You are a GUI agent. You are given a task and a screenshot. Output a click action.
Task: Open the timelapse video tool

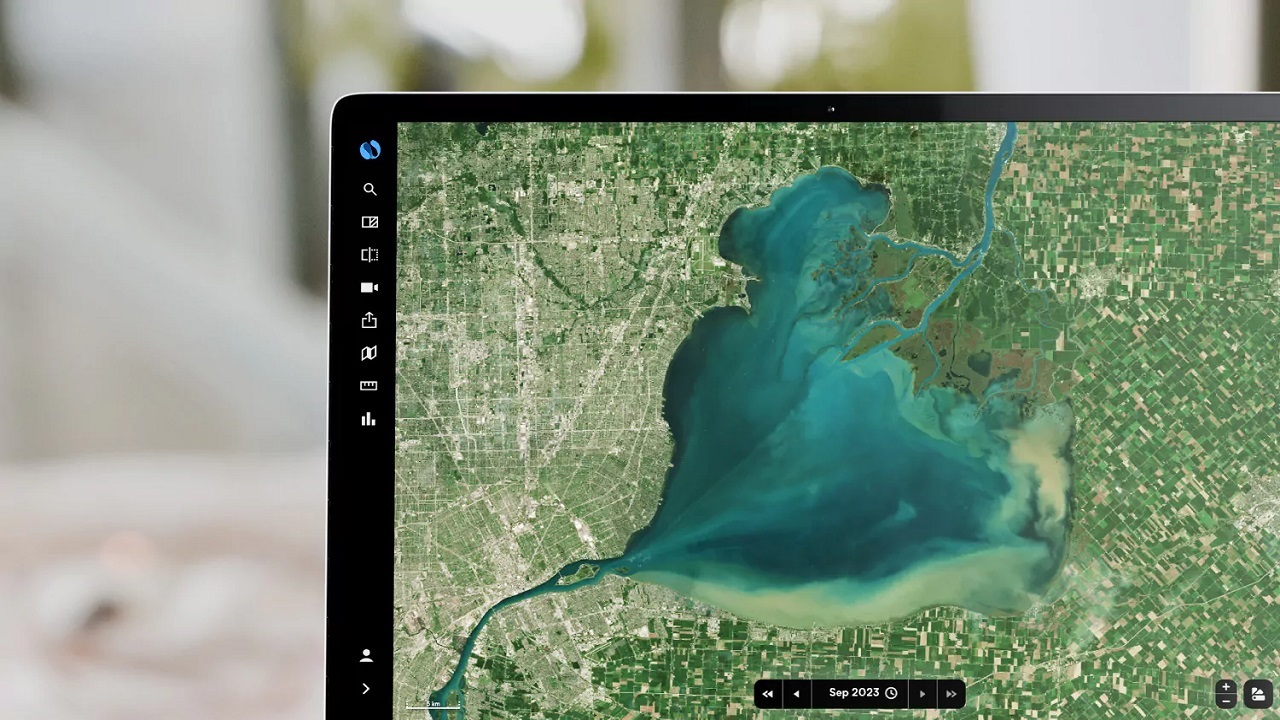[x=370, y=287]
